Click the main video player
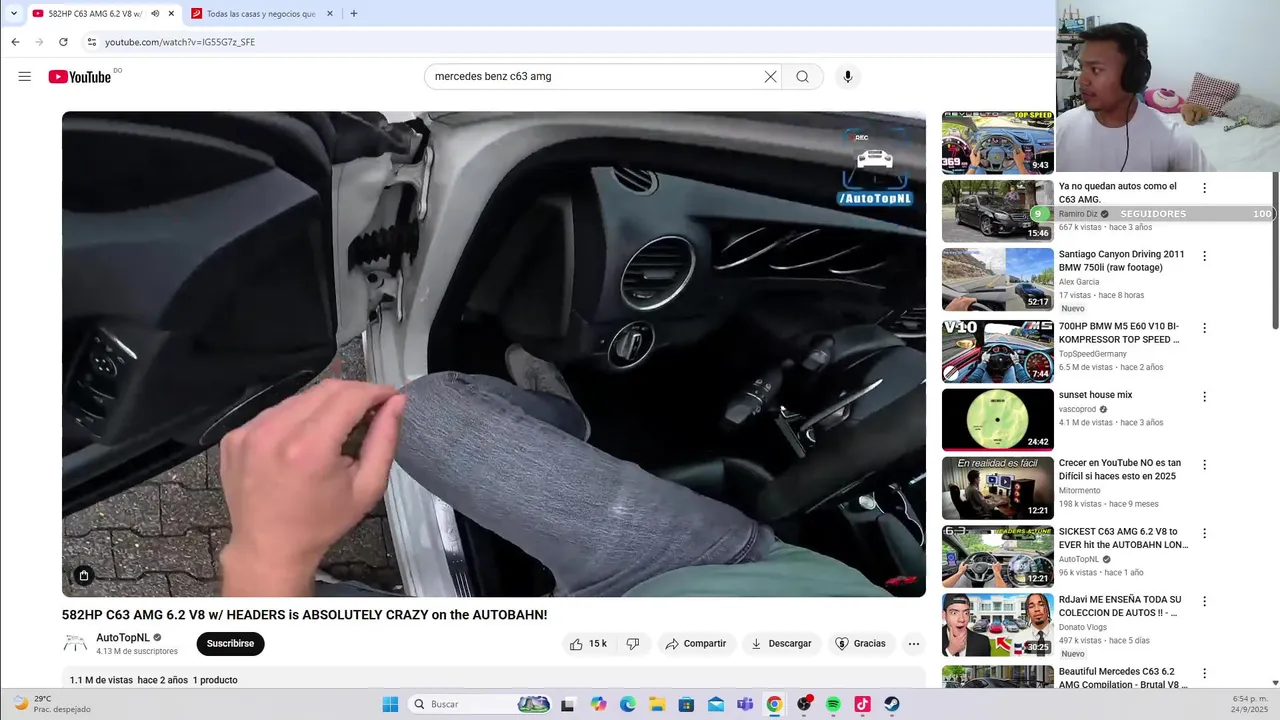Screen dimensions: 1280x720 pyautogui.click(x=494, y=354)
